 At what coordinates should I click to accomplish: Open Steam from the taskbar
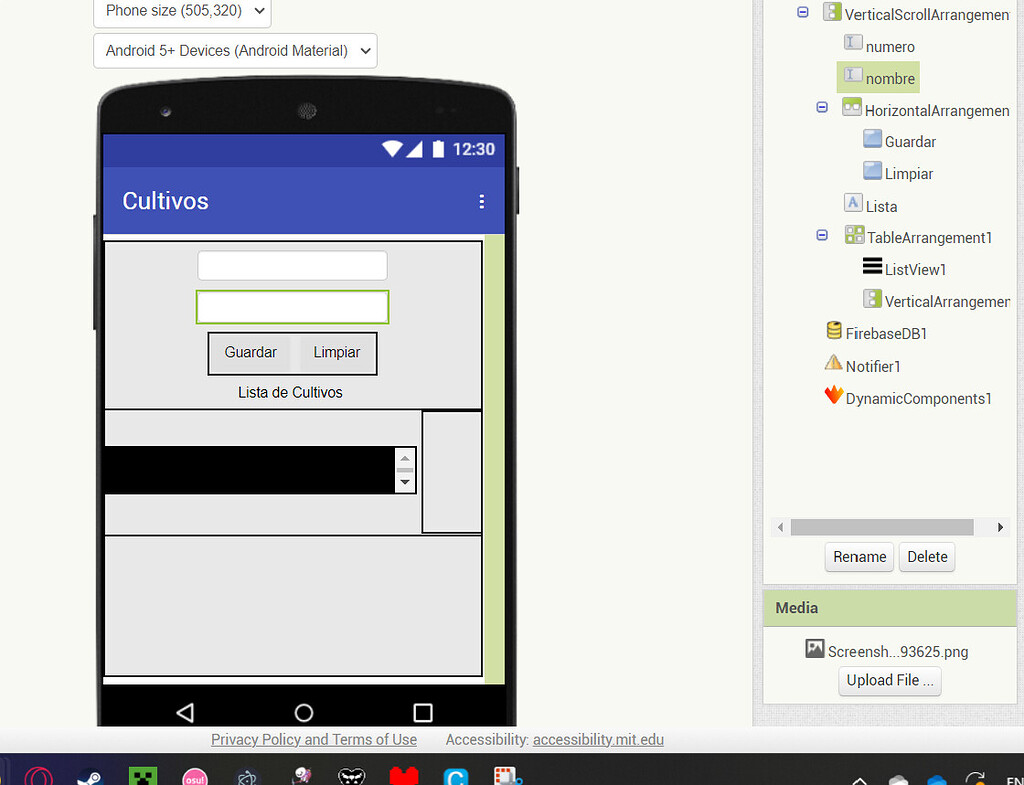91,777
